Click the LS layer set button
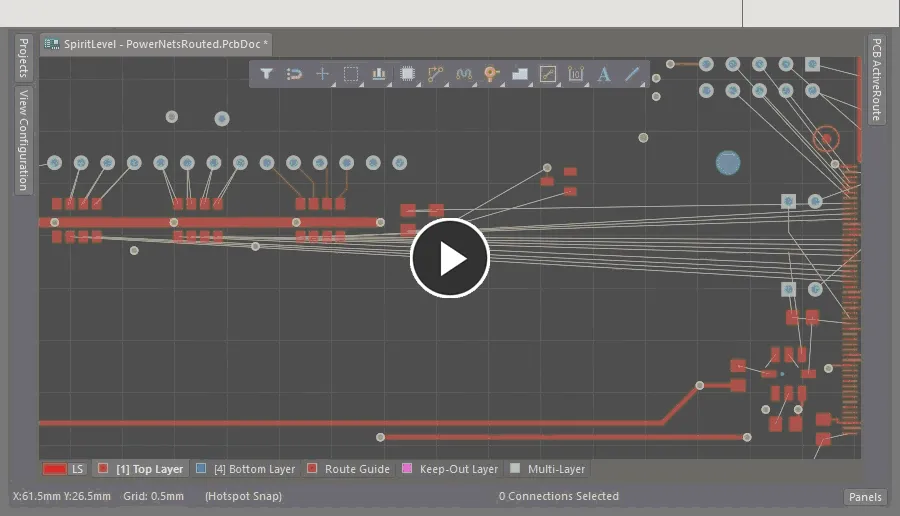 point(77,469)
